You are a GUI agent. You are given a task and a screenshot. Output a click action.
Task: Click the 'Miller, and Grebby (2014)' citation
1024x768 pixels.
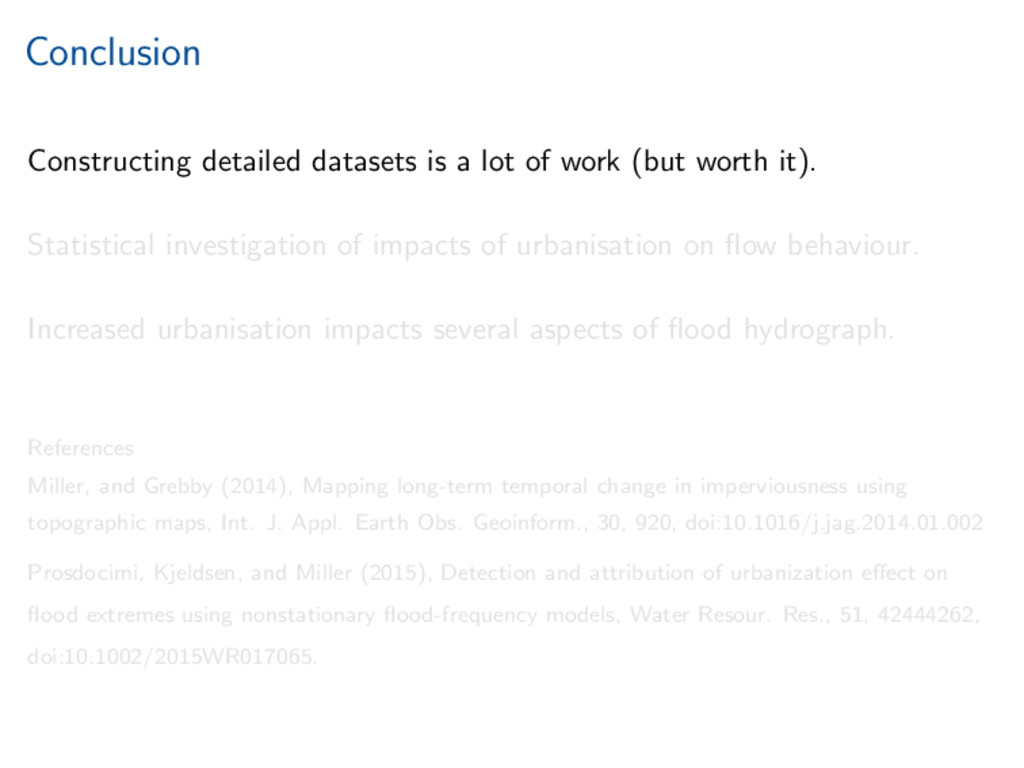pyautogui.click(x=160, y=487)
